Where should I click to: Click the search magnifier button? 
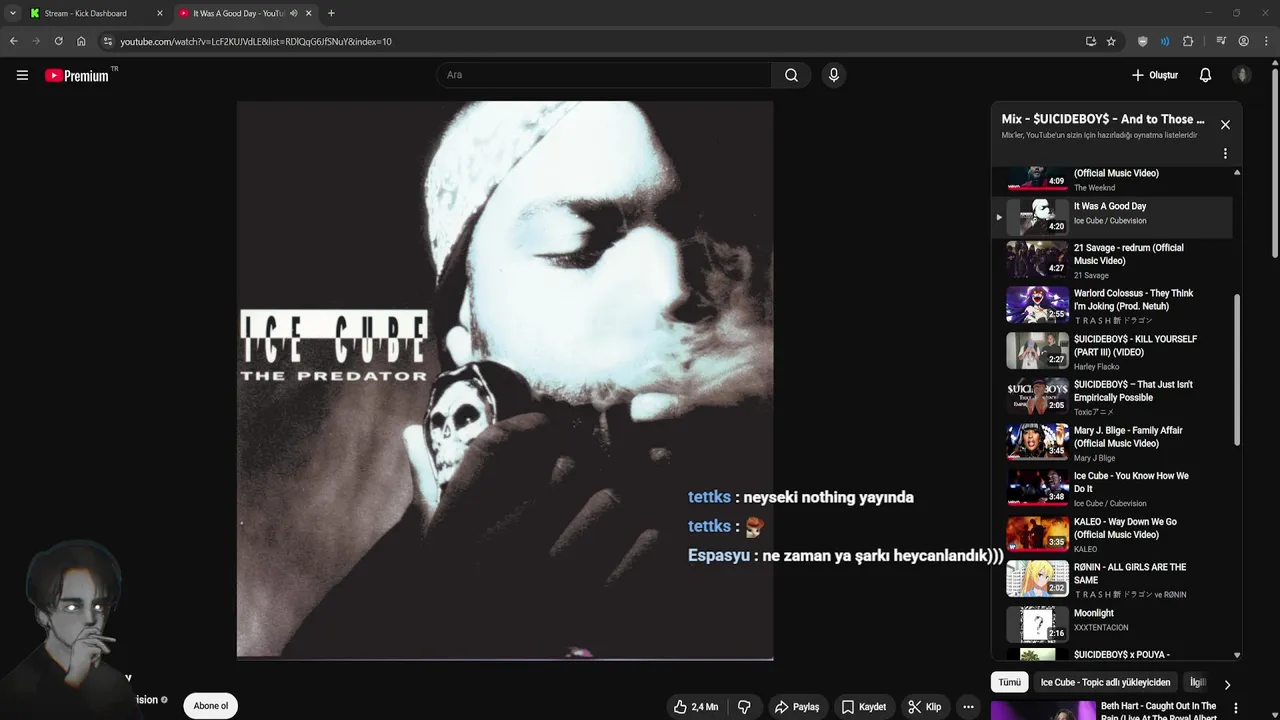click(791, 75)
